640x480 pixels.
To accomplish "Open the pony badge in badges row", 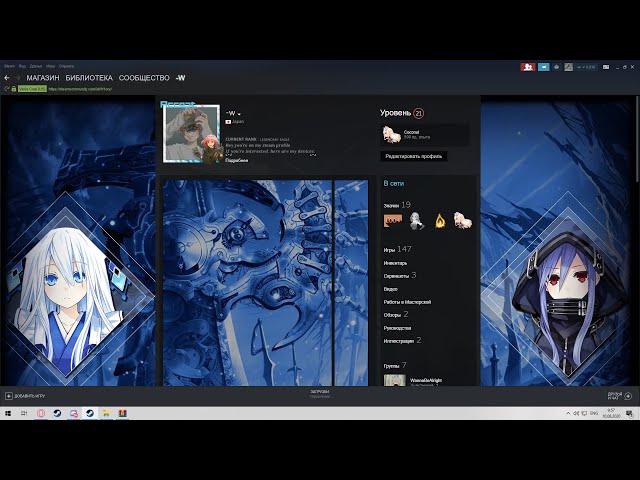I will [x=463, y=220].
